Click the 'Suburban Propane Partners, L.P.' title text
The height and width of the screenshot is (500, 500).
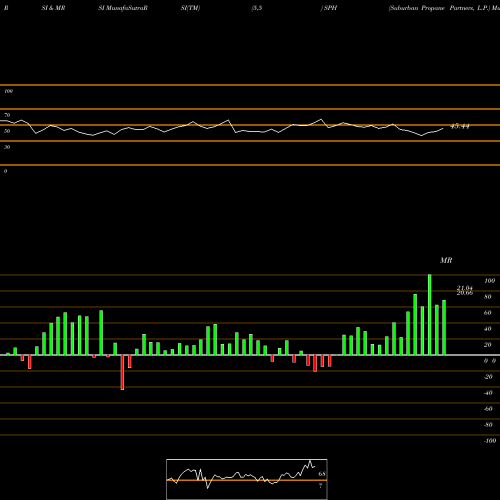(439, 8)
